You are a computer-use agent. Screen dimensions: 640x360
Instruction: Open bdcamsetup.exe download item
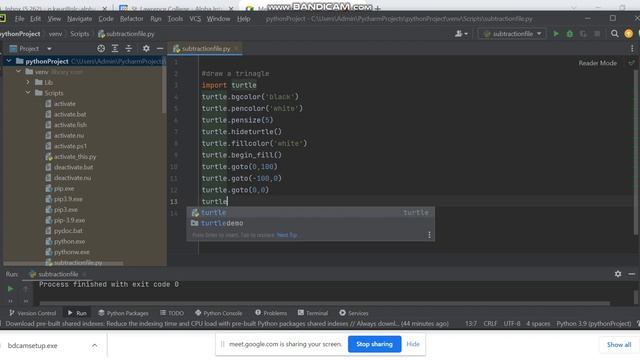coord(33,345)
